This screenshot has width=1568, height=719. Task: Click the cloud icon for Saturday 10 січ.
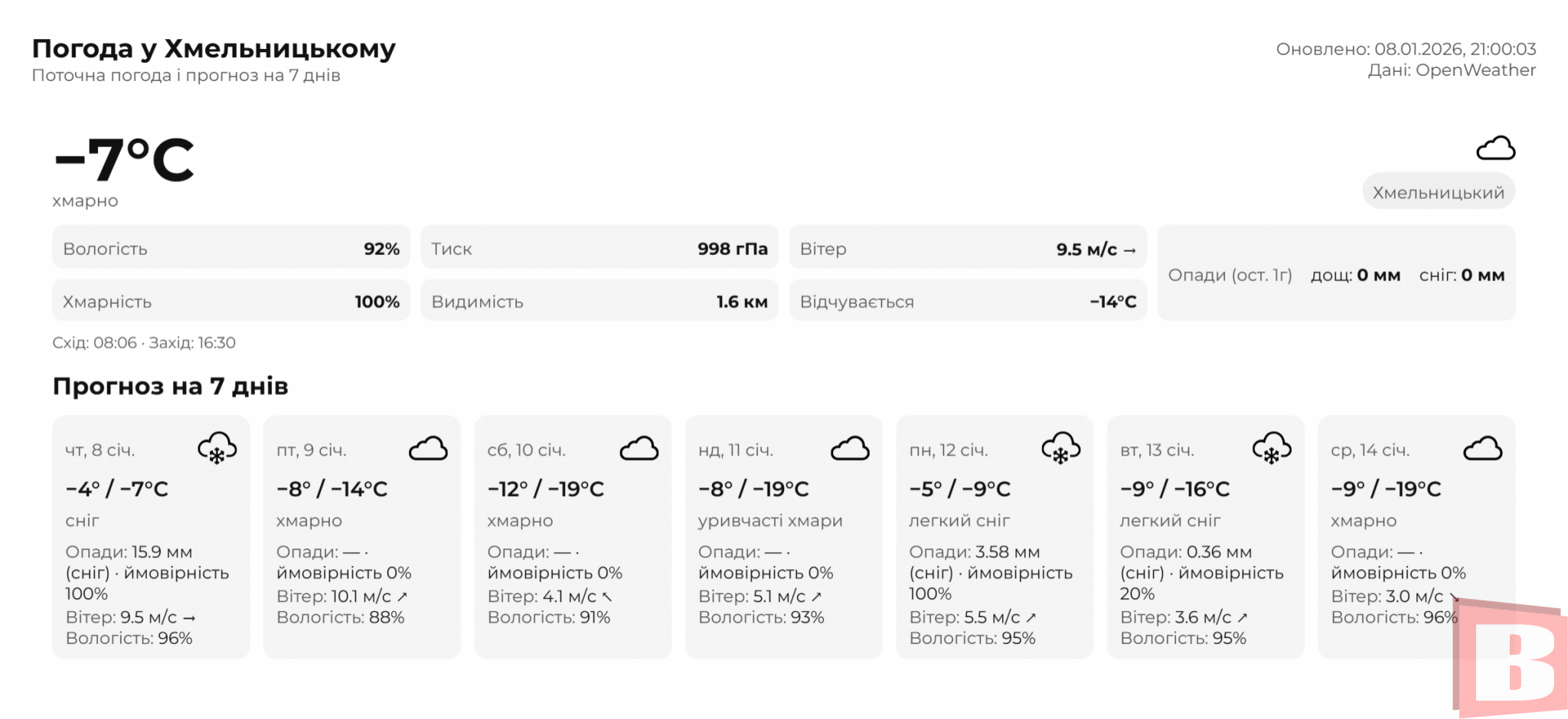[639, 449]
